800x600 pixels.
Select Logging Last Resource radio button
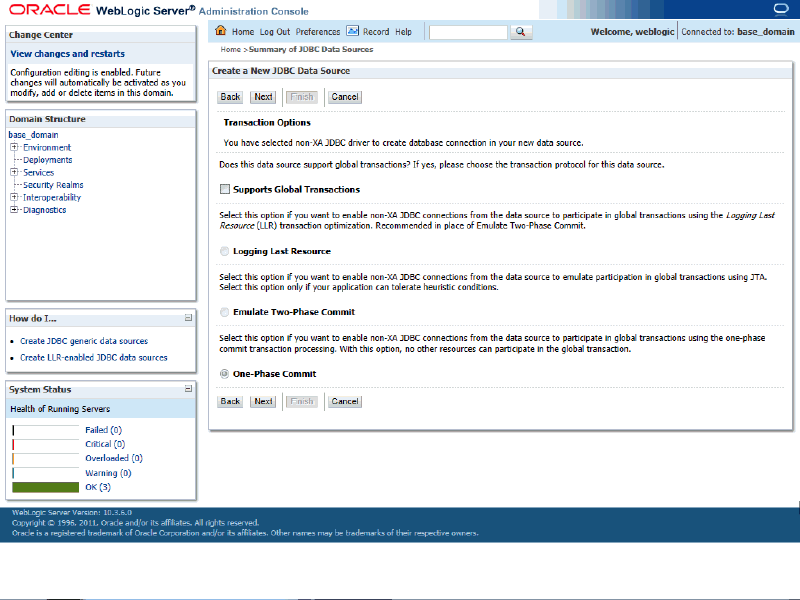click(x=224, y=251)
